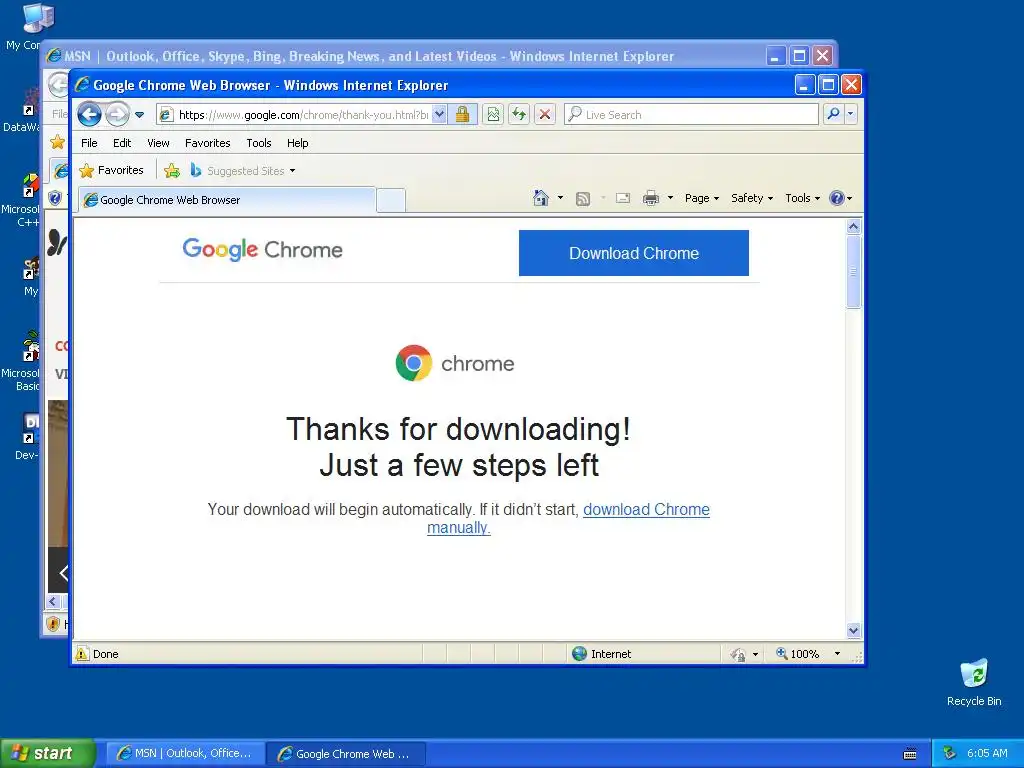Viewport: 1024px width, 768px height.
Task: Switch to MSN taskbar button
Action: coord(185,754)
